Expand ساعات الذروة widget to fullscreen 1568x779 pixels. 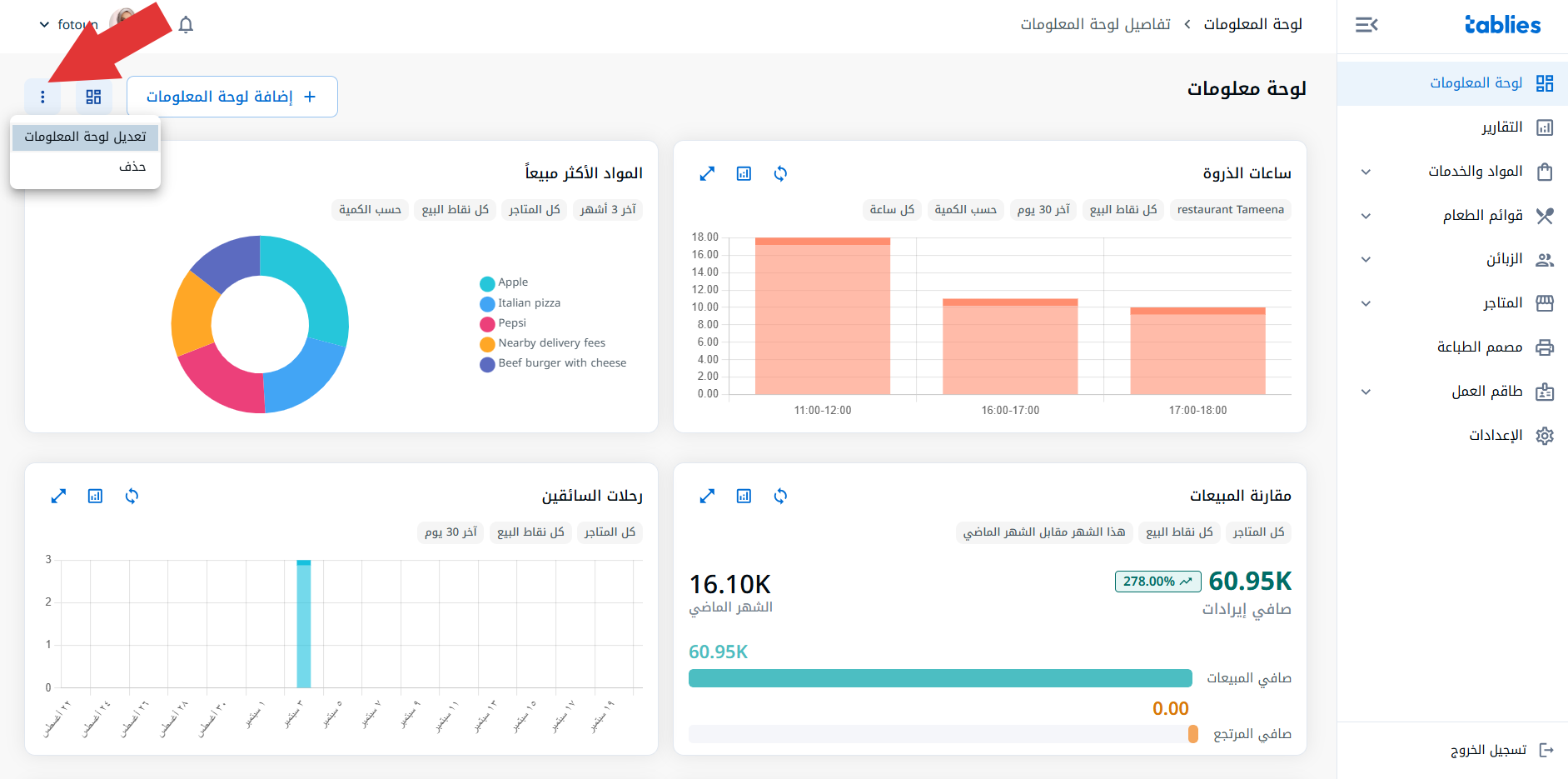pos(707,173)
